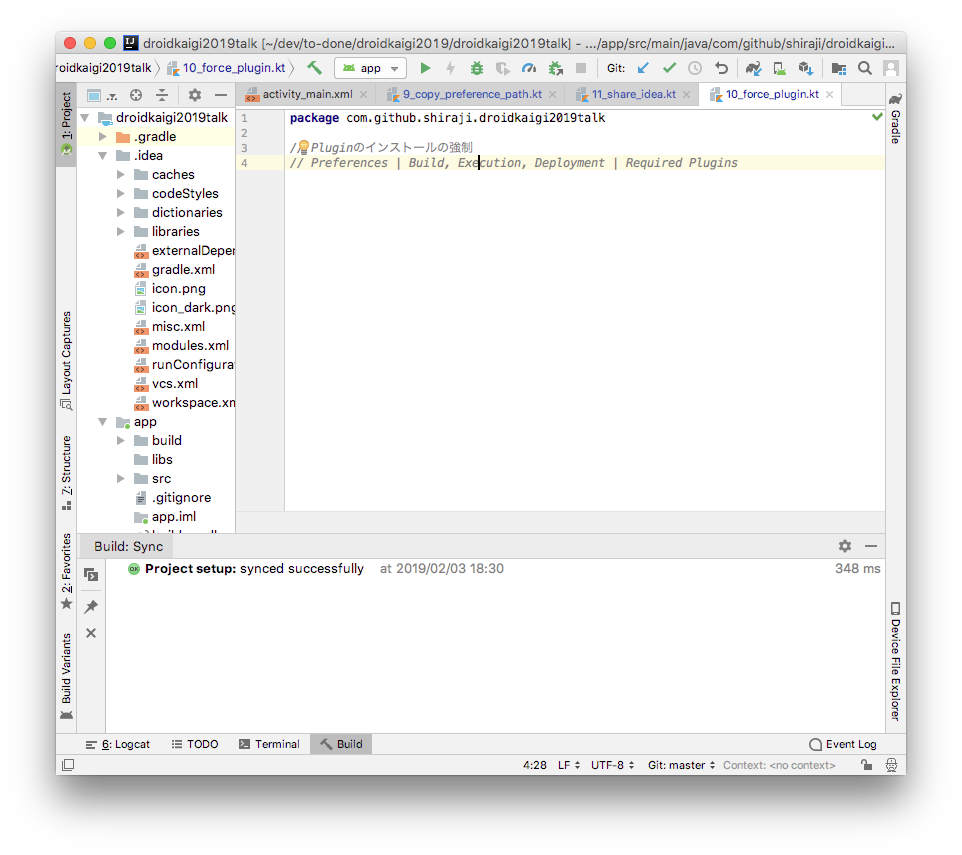Screen dimensions: 962x855
Task: Switch to 9_copy_preference_path.kt tab
Action: click(x=472, y=94)
